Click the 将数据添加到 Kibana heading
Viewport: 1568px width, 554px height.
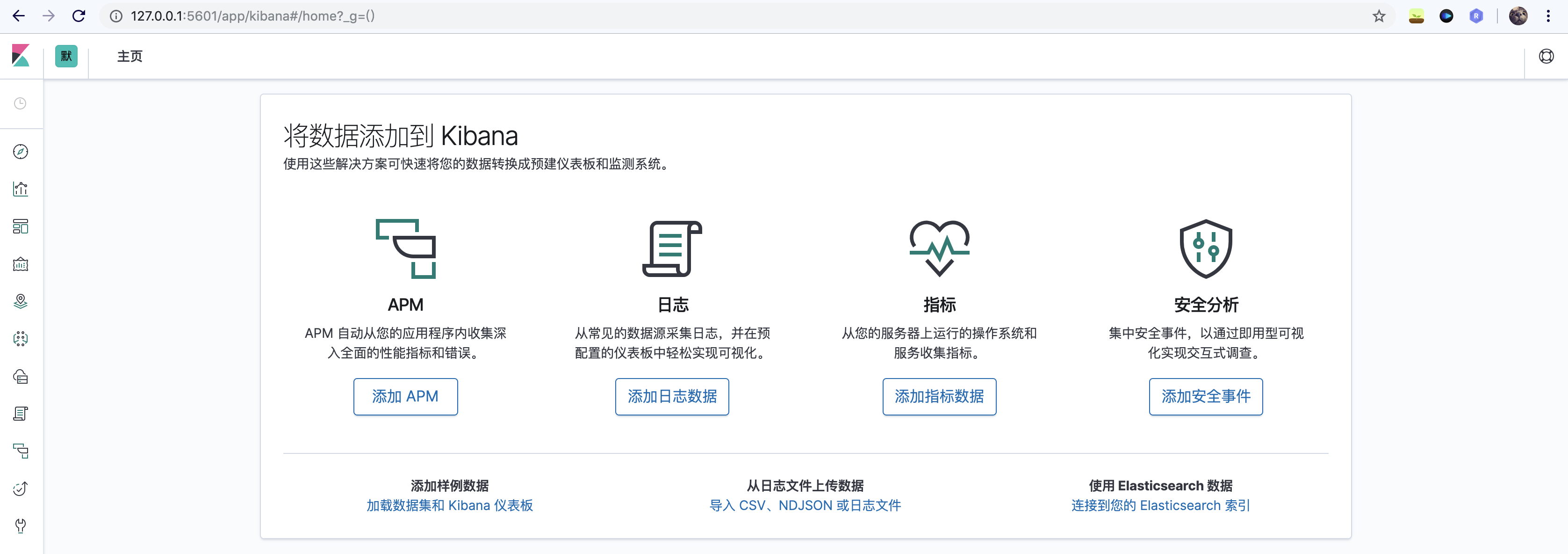pyautogui.click(x=401, y=136)
